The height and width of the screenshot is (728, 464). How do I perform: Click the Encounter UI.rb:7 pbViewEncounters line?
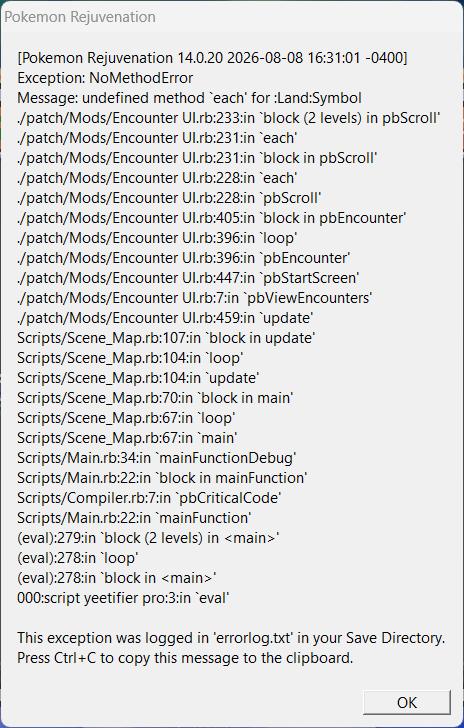(194, 298)
